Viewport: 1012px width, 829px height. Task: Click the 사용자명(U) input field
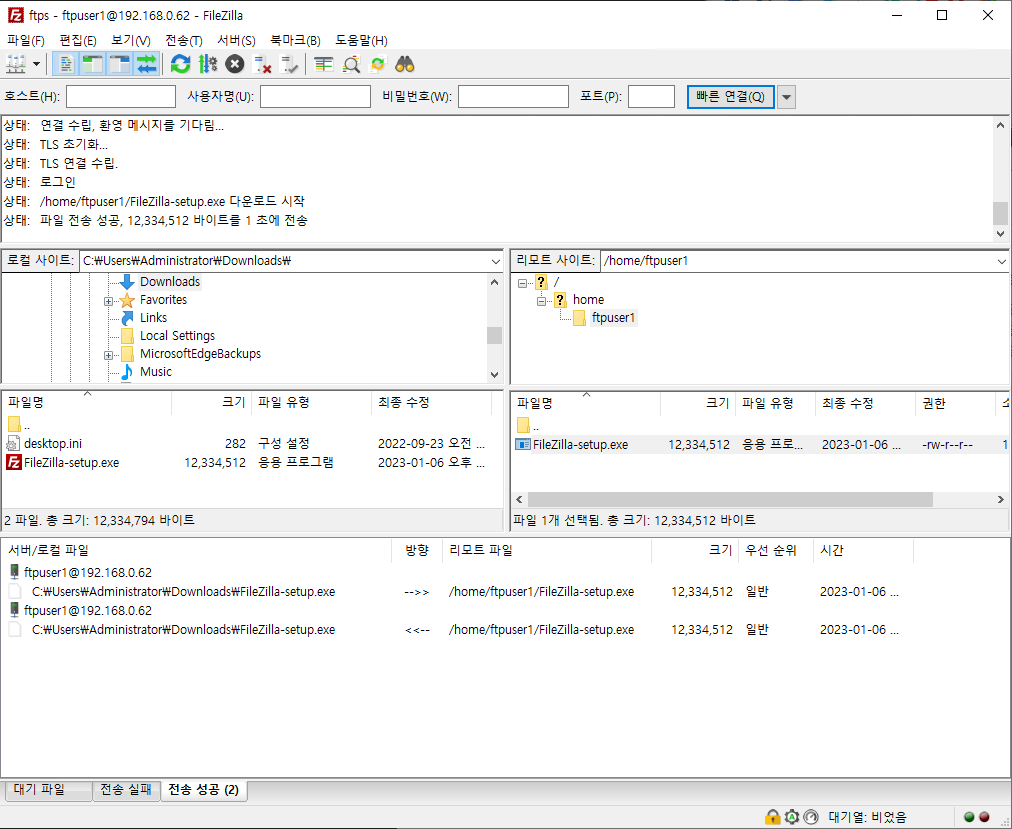(315, 96)
